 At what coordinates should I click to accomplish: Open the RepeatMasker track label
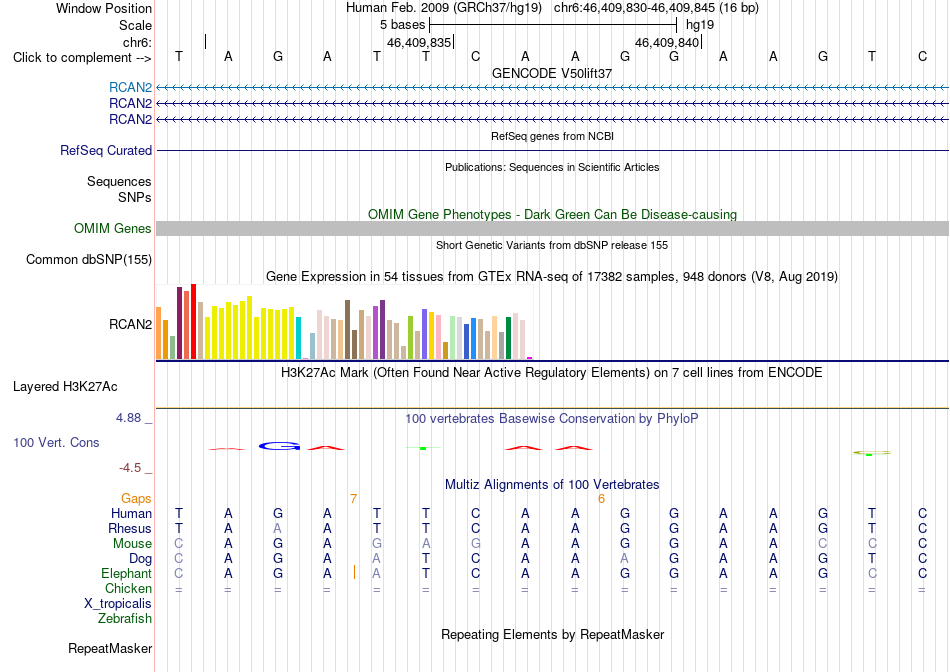[110, 648]
